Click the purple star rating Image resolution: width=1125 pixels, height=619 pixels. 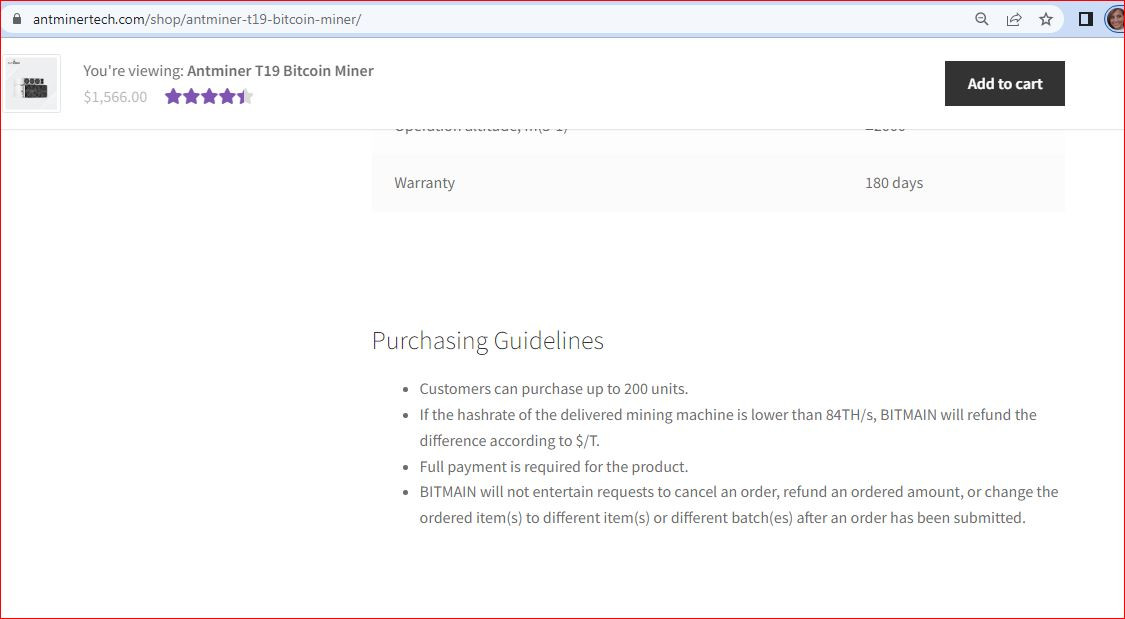pos(208,97)
